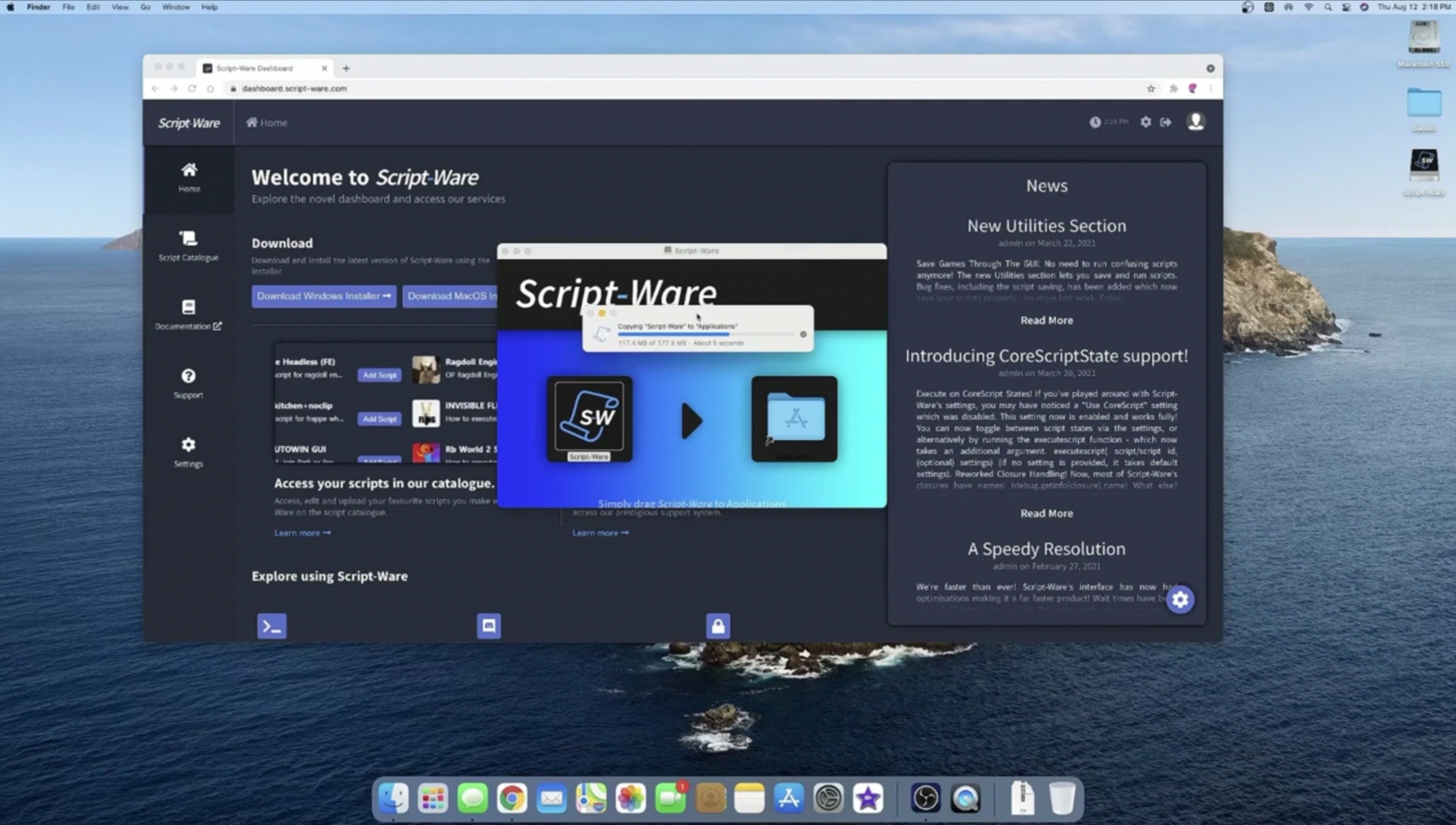Open the Trash in the Dock

(x=1062, y=799)
